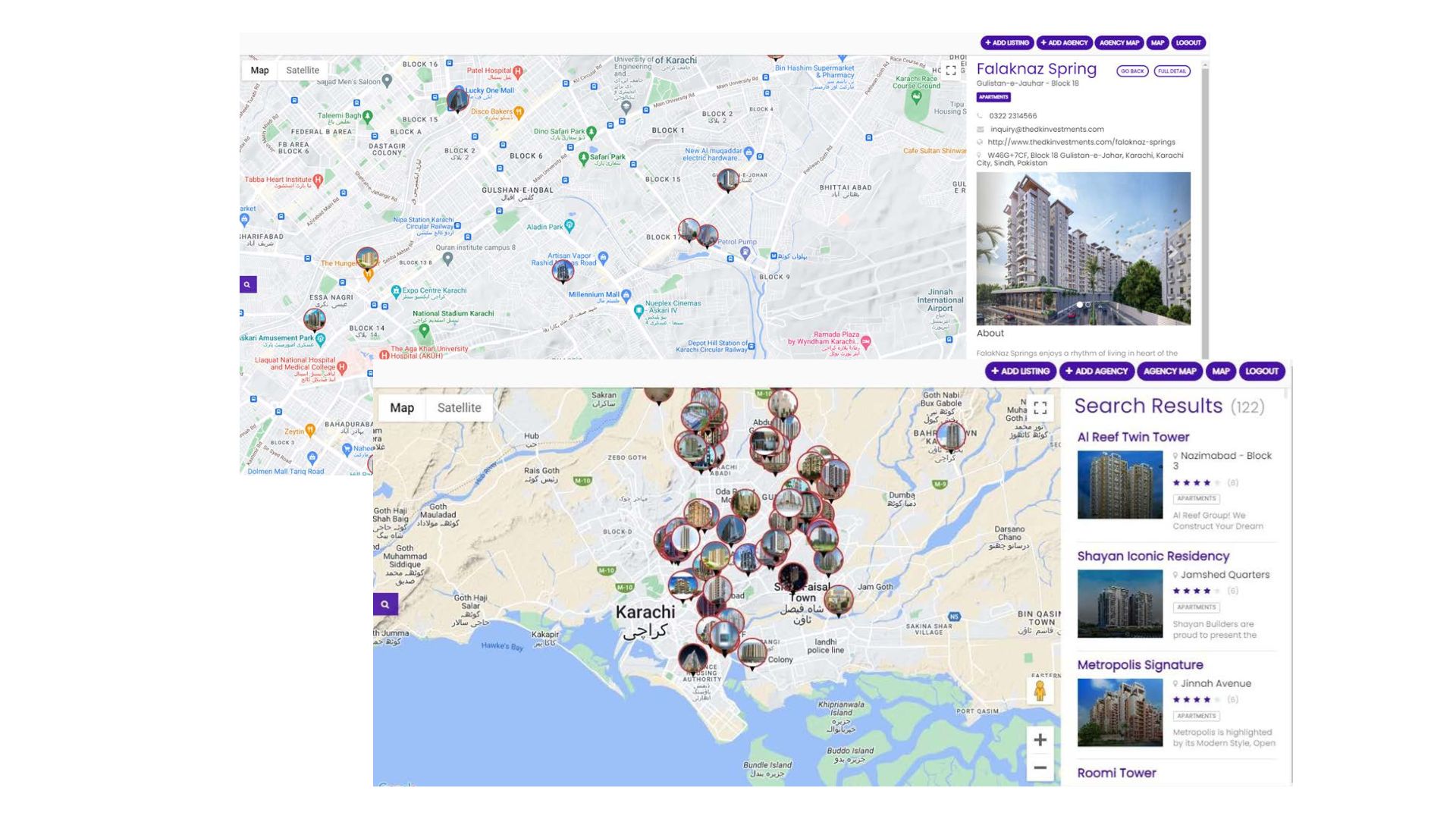Click the purple search icon on lower map
Image resolution: width=1456 pixels, height=819 pixels.
pyautogui.click(x=385, y=604)
